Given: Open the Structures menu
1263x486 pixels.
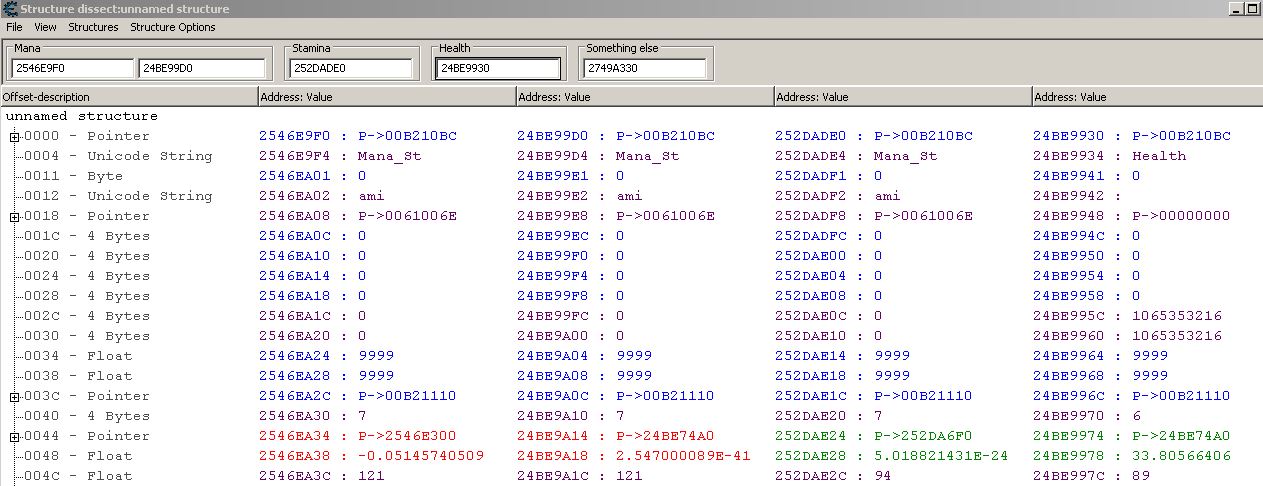Looking at the screenshot, I should 93,27.
